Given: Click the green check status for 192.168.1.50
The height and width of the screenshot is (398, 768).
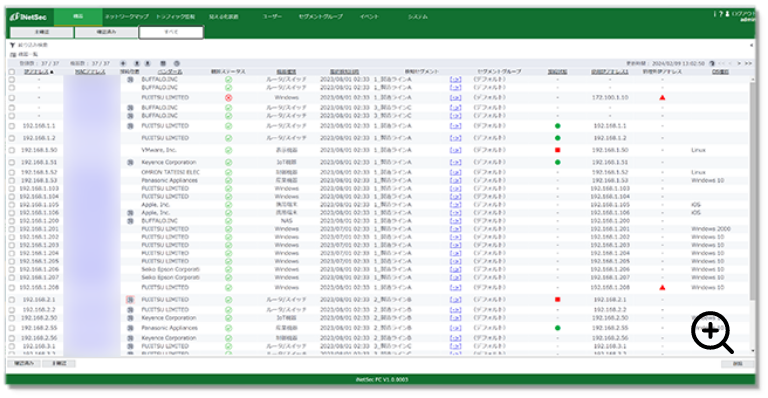Looking at the screenshot, I should (x=228, y=150).
